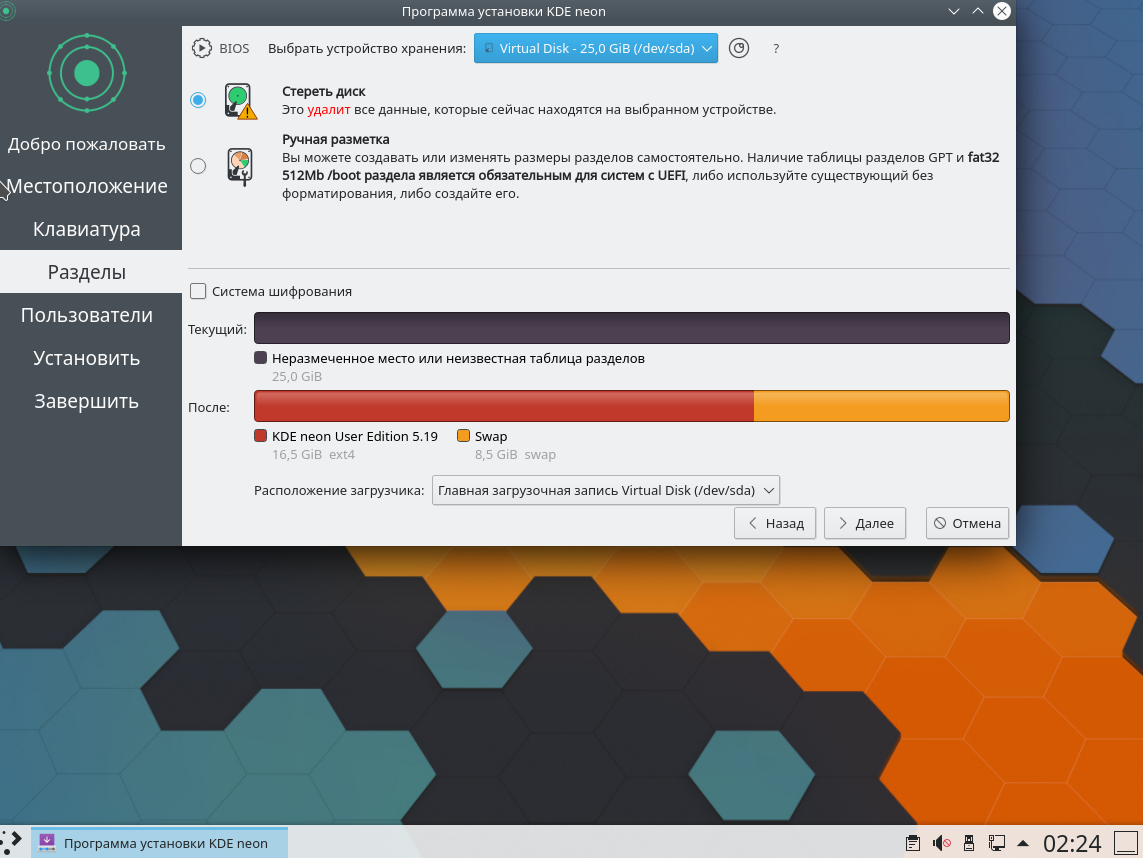Click the KDE neon User Edition 5.19 label
The image size is (1143, 858).
click(355, 436)
